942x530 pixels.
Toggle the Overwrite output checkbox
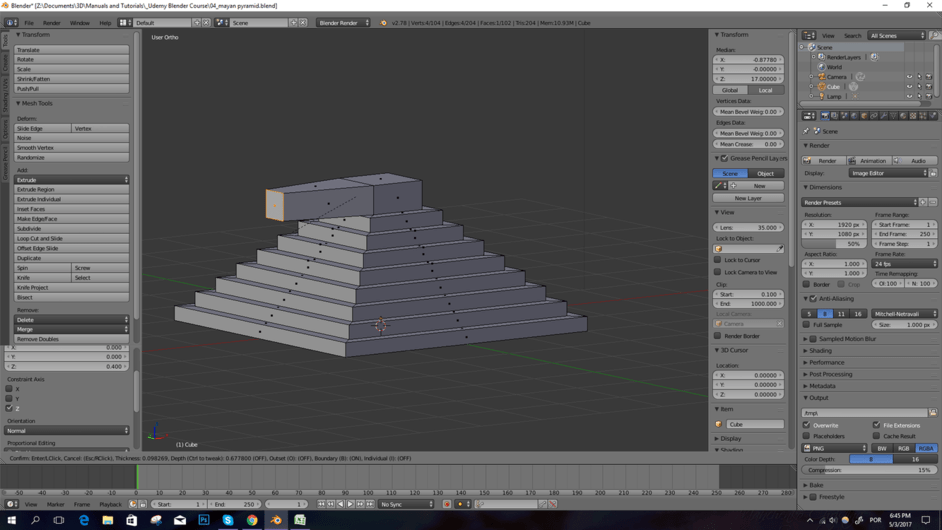pyautogui.click(x=807, y=425)
